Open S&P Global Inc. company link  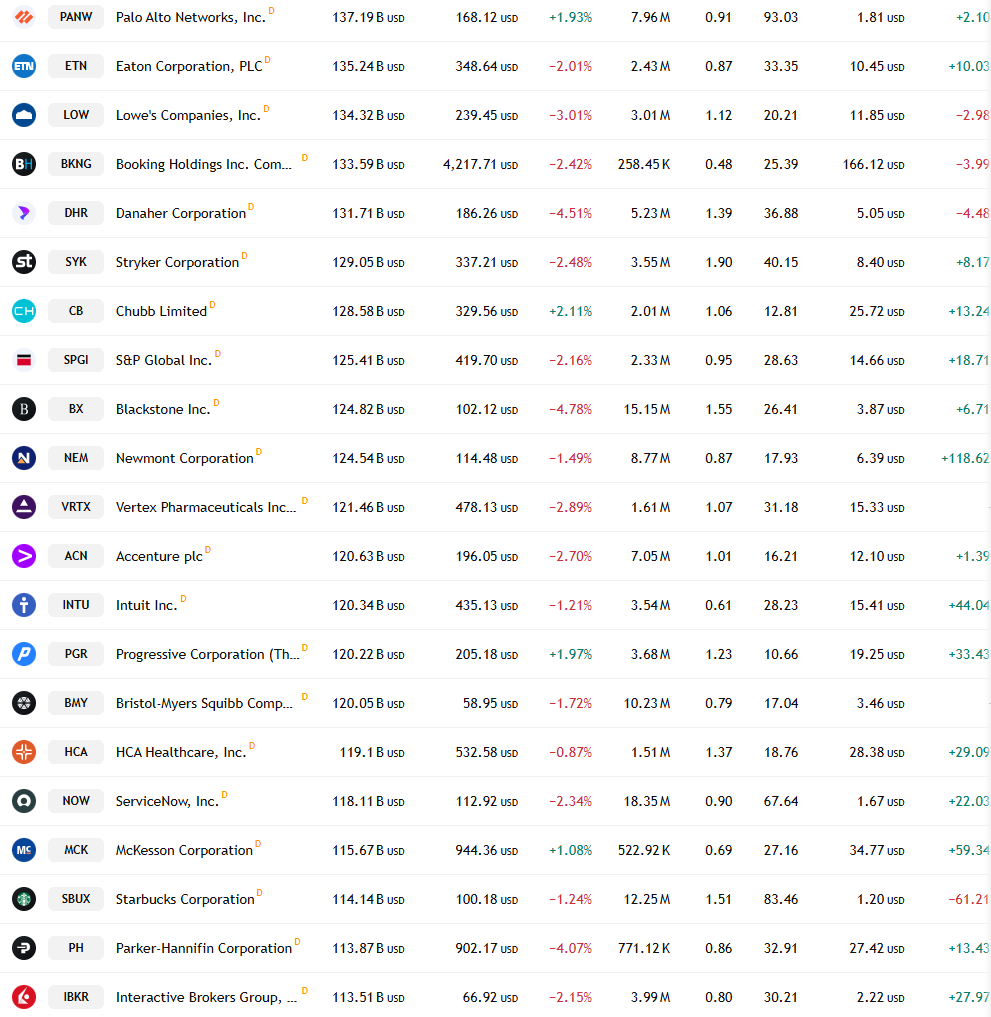163,360
